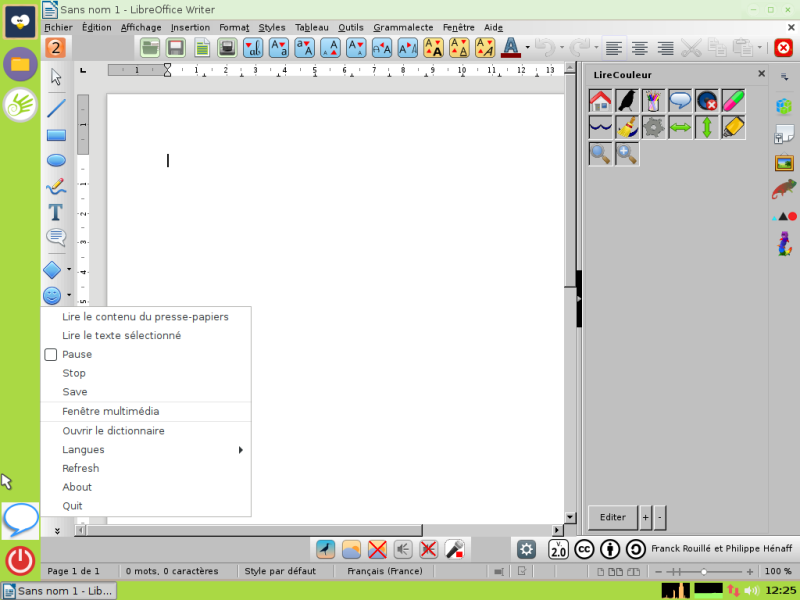Switch to multiple-page view in status bar
The width and height of the screenshot is (800, 600).
(616, 571)
